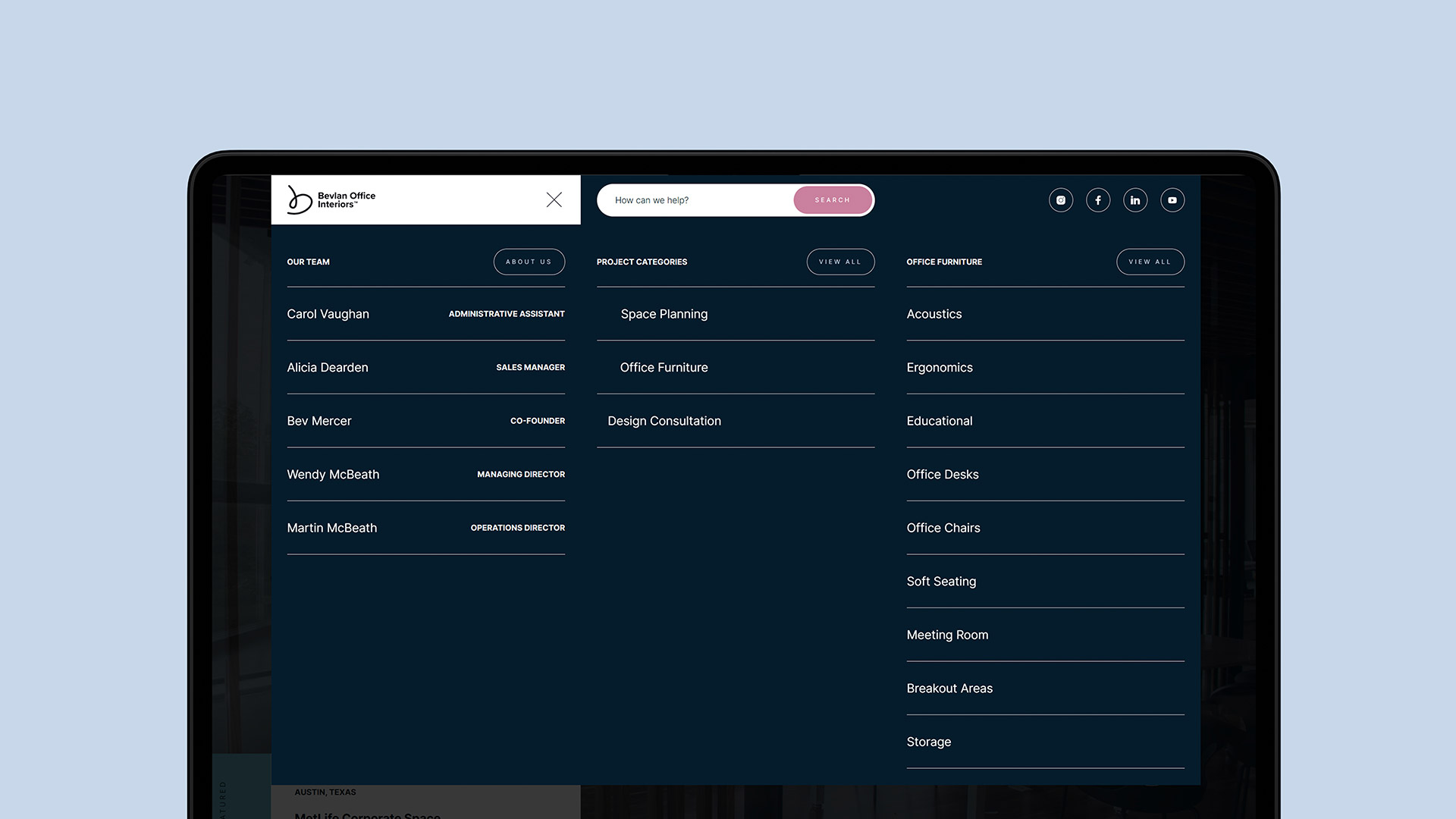
Task: Open the Design Consultation category
Action: (x=664, y=421)
